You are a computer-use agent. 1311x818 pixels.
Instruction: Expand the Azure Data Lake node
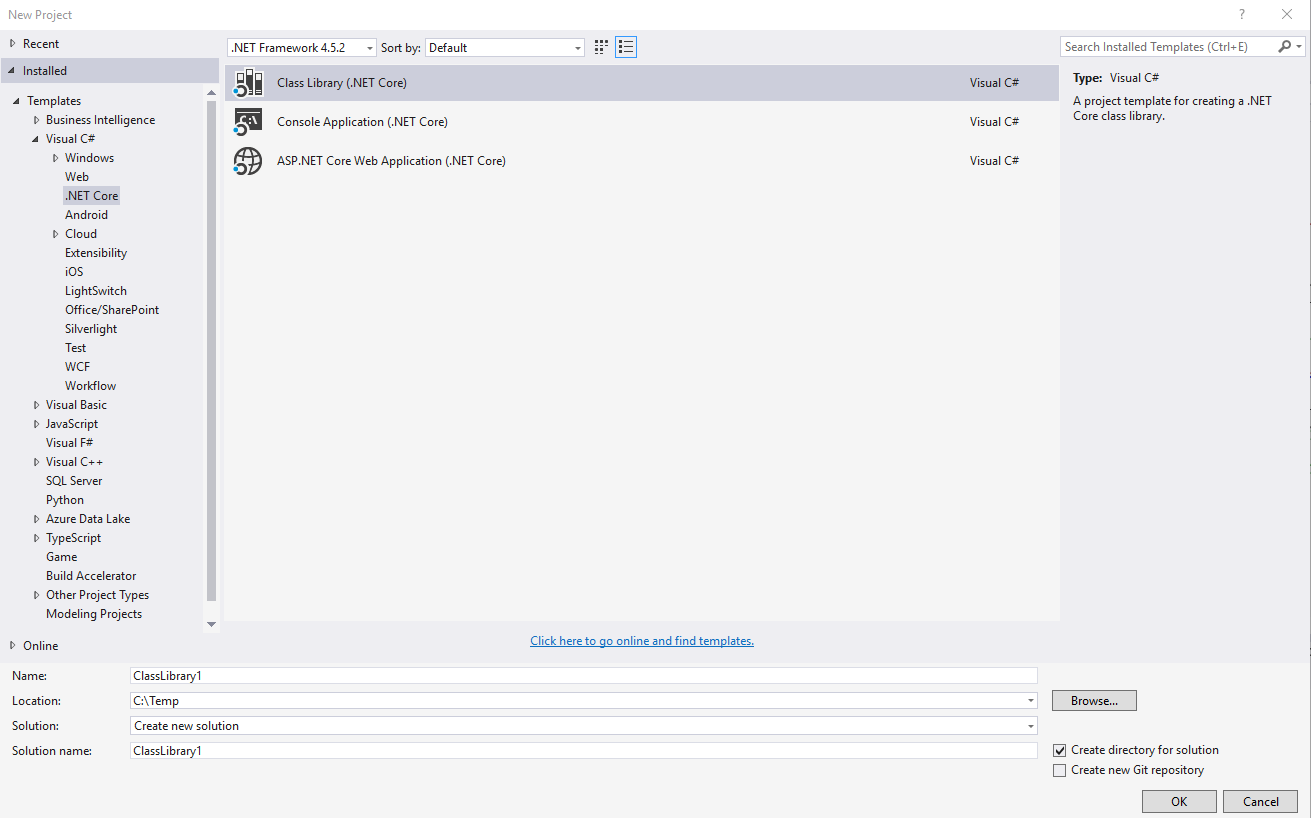coord(36,519)
